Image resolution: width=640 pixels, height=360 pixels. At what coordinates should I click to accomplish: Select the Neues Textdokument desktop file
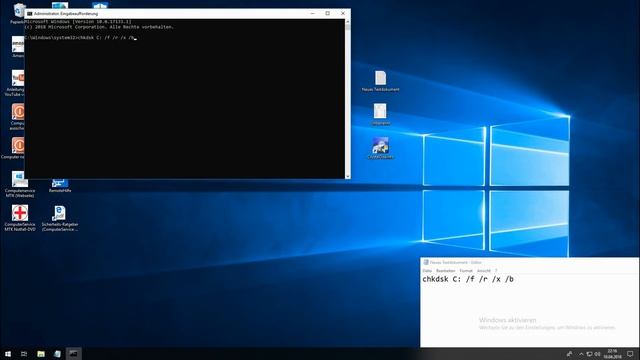[x=380, y=81]
